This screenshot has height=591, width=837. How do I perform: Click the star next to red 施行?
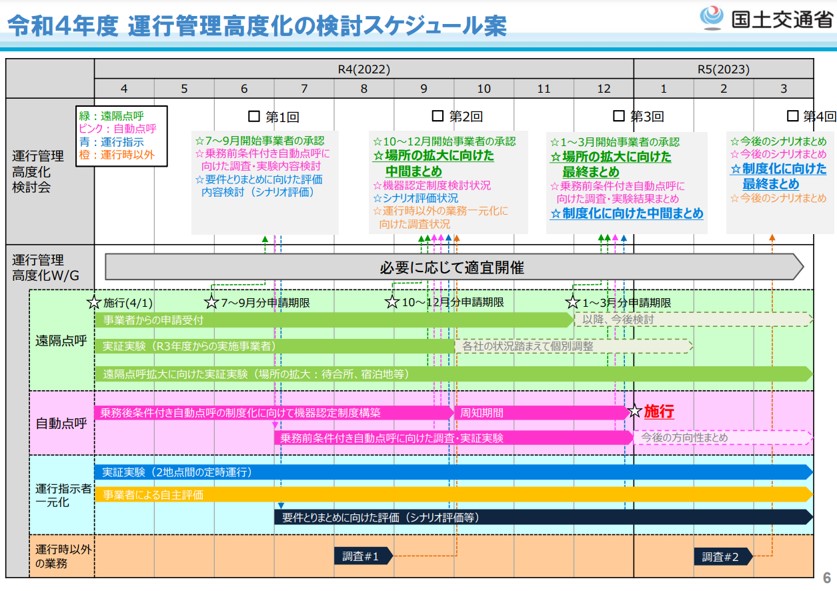click(634, 411)
